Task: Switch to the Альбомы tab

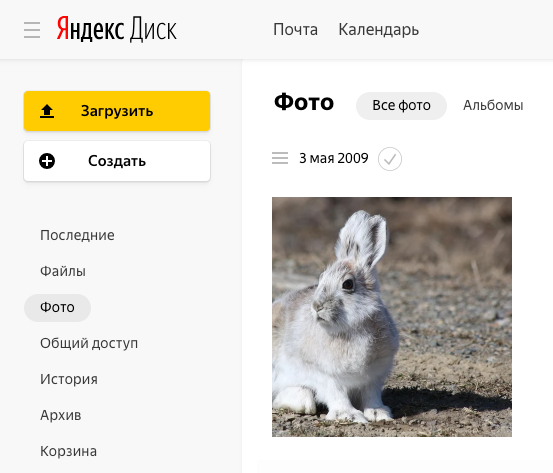Action: click(x=493, y=105)
